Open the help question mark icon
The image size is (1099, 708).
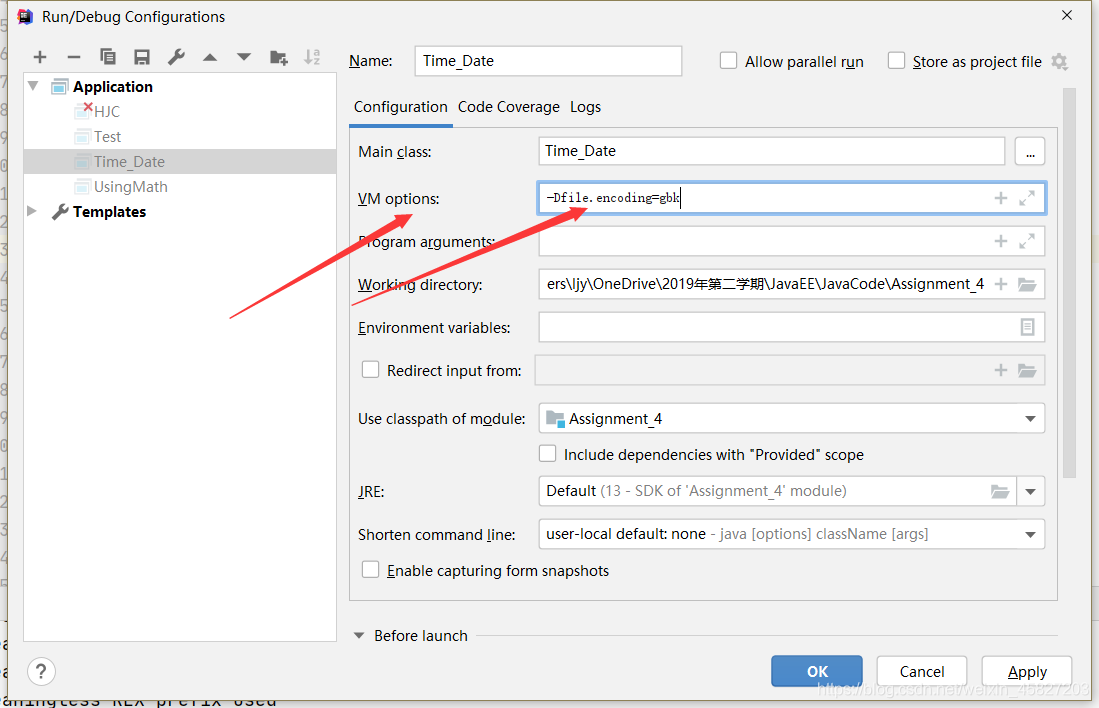pyautogui.click(x=40, y=671)
